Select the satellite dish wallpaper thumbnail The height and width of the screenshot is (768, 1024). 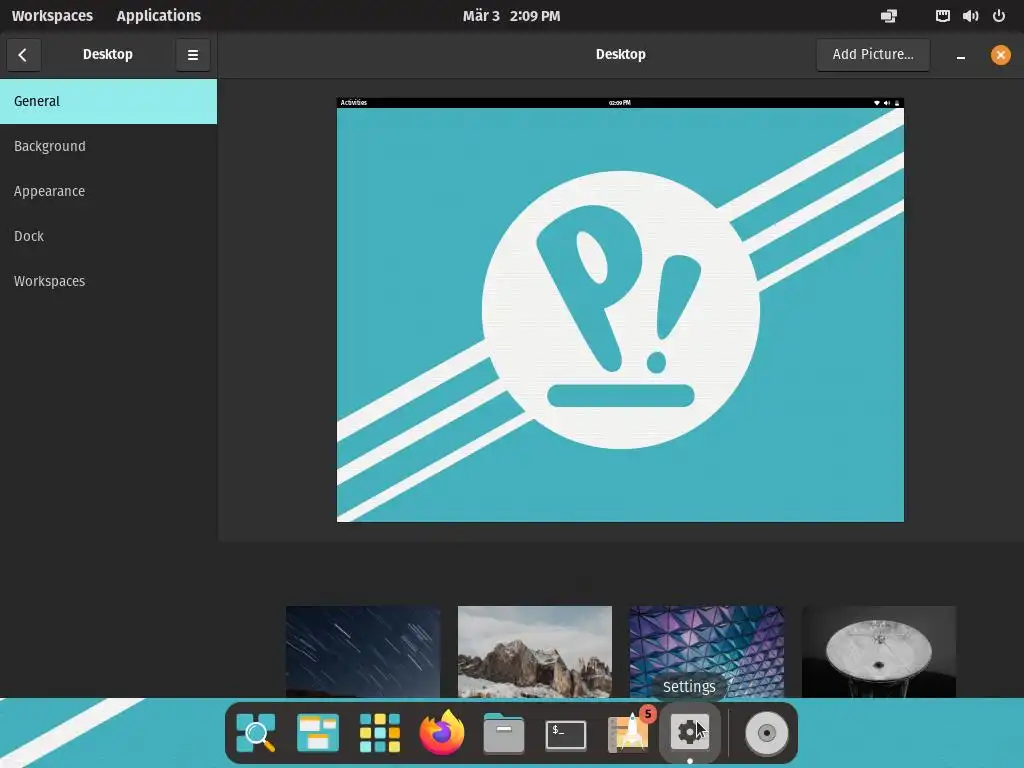click(x=878, y=652)
